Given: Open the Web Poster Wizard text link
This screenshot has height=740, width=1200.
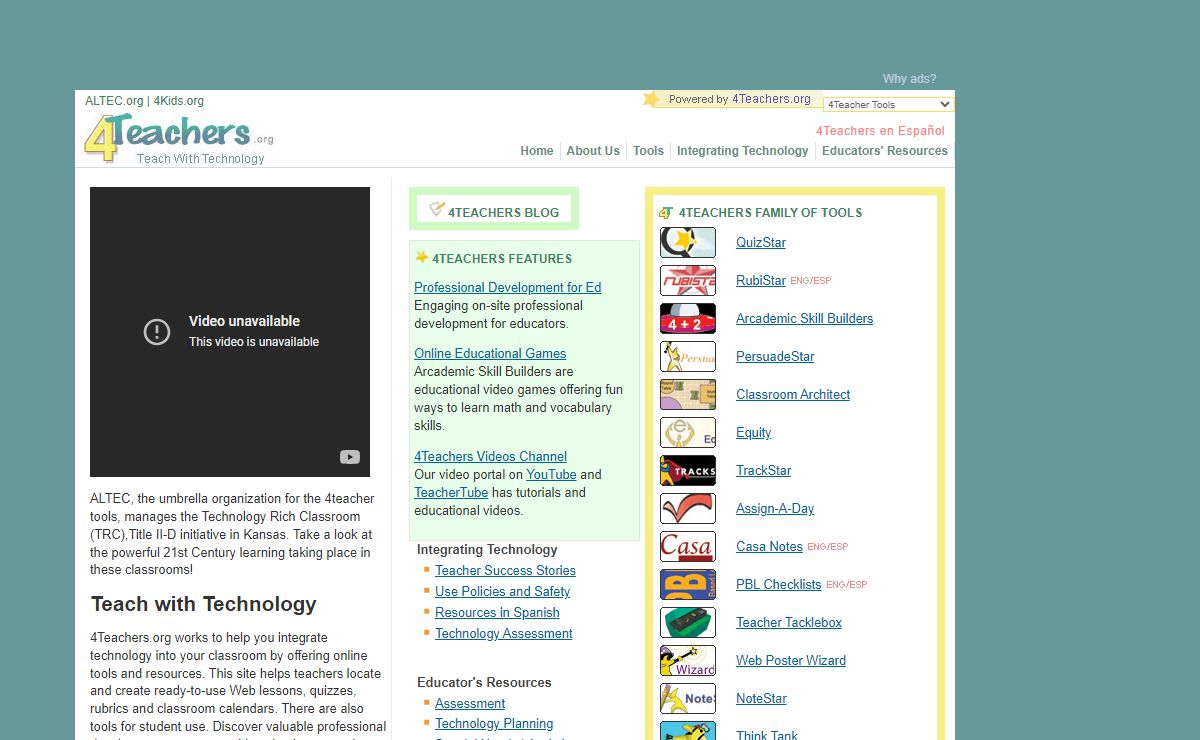Looking at the screenshot, I should point(791,660).
